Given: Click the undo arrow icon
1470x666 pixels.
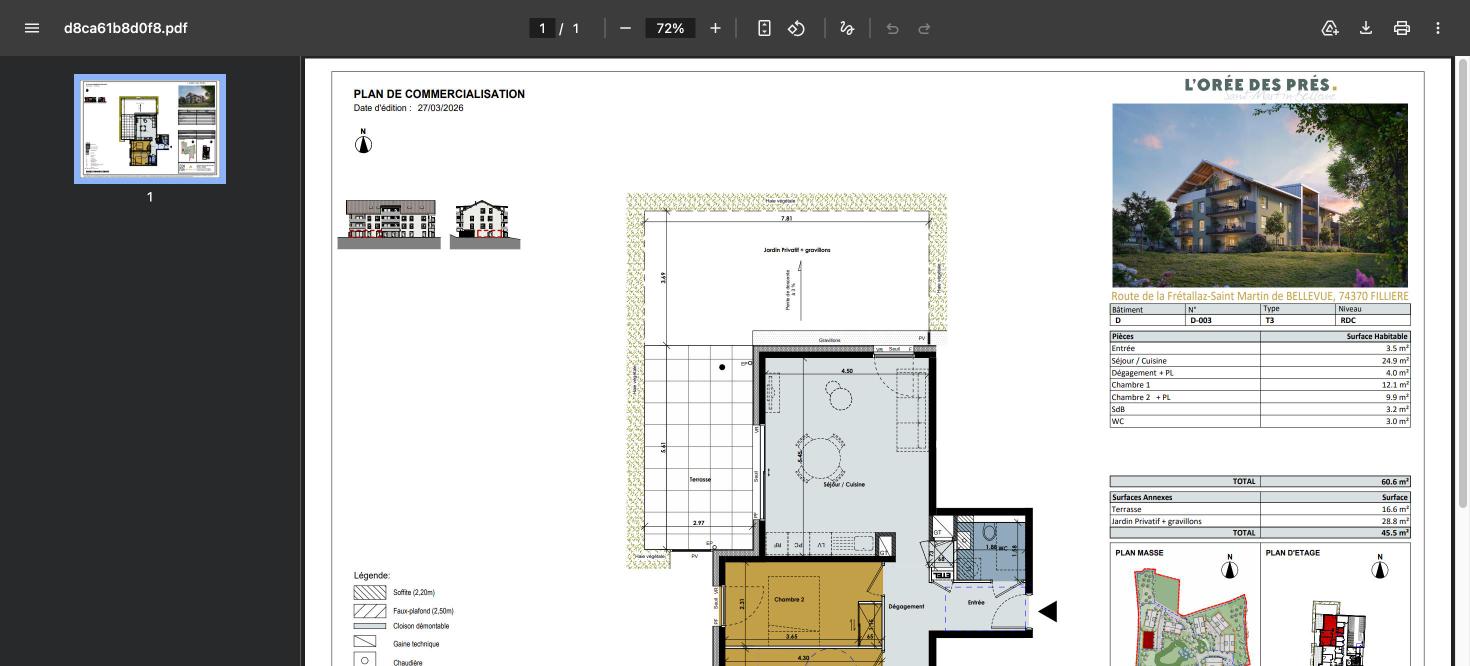Looking at the screenshot, I should coord(892,28).
